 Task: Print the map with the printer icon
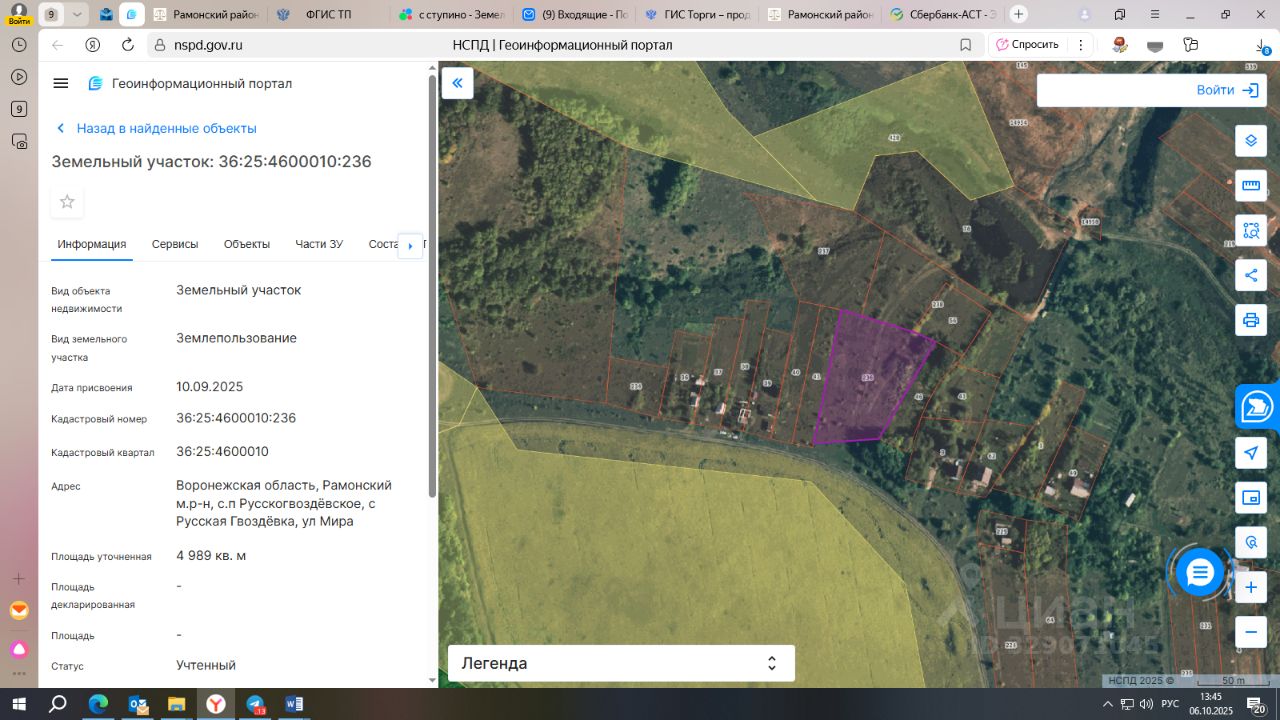point(1251,320)
